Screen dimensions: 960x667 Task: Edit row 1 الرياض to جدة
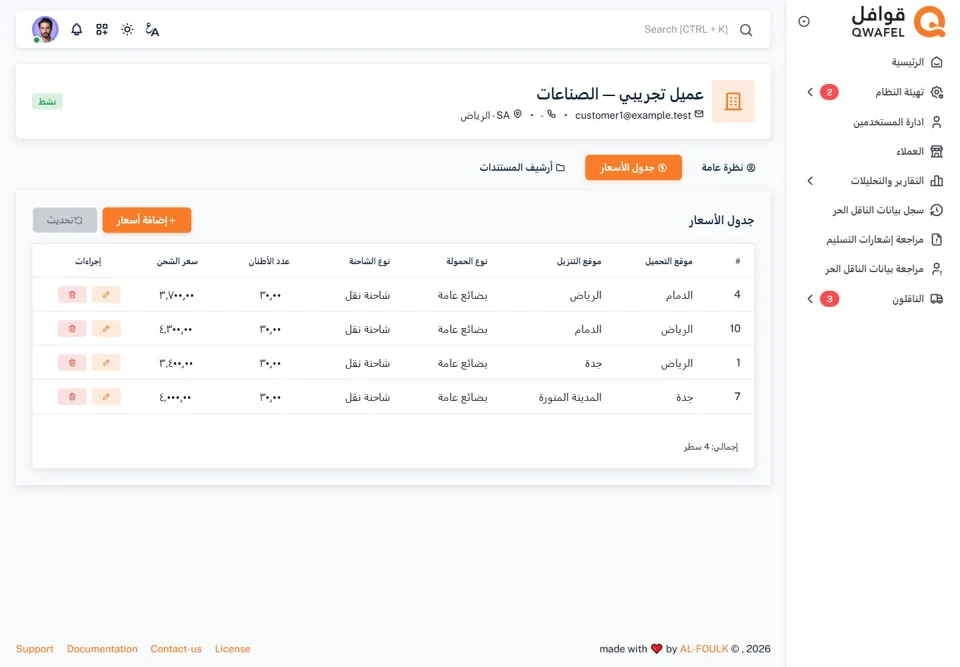coord(106,363)
